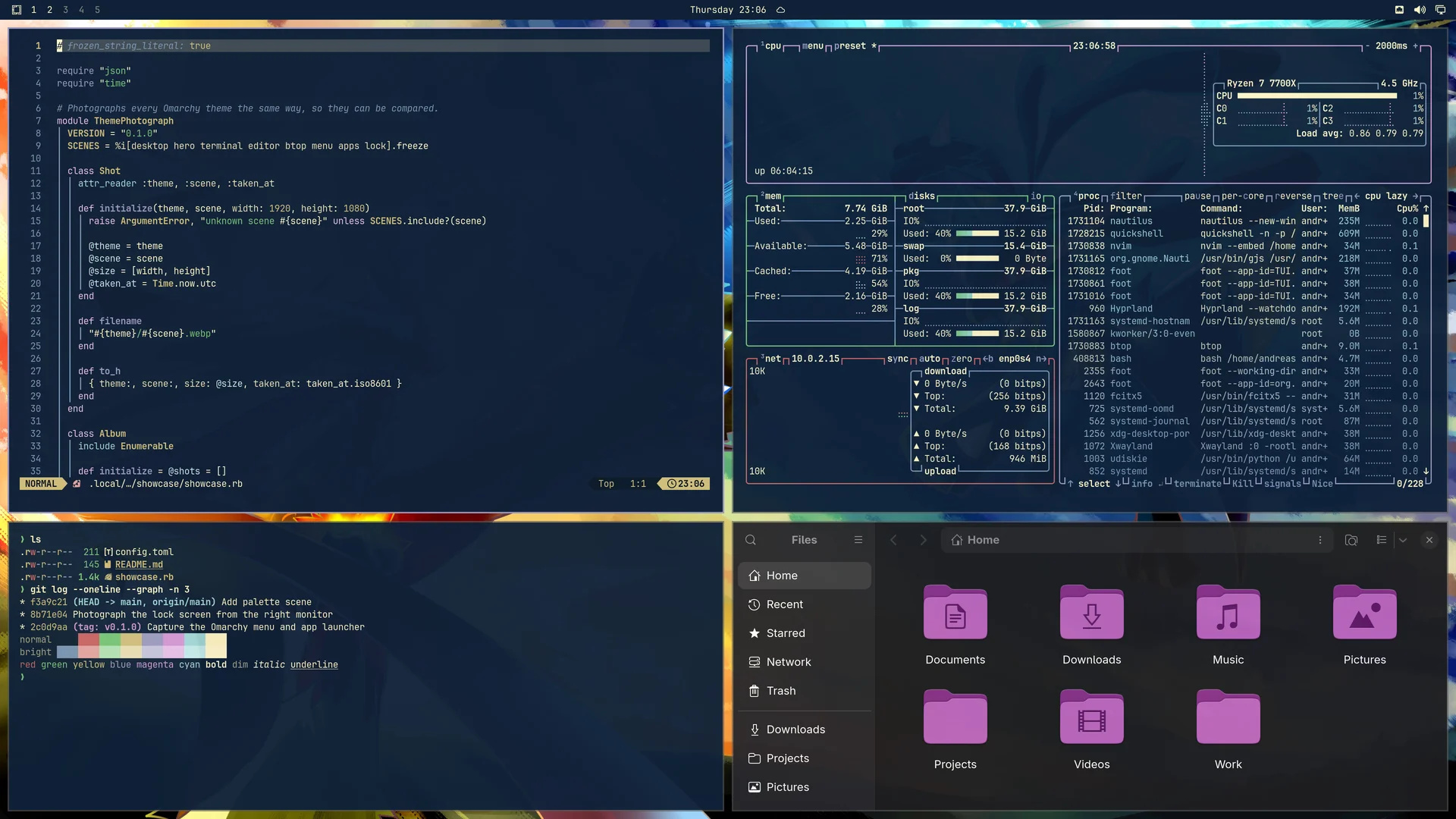Image resolution: width=1456 pixels, height=819 pixels.
Task: Click btop process info button
Action: pos(1141,483)
